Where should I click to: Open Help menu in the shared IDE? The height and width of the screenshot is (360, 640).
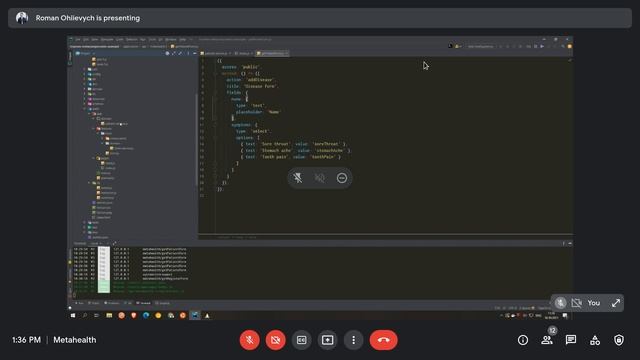(x=182, y=40)
